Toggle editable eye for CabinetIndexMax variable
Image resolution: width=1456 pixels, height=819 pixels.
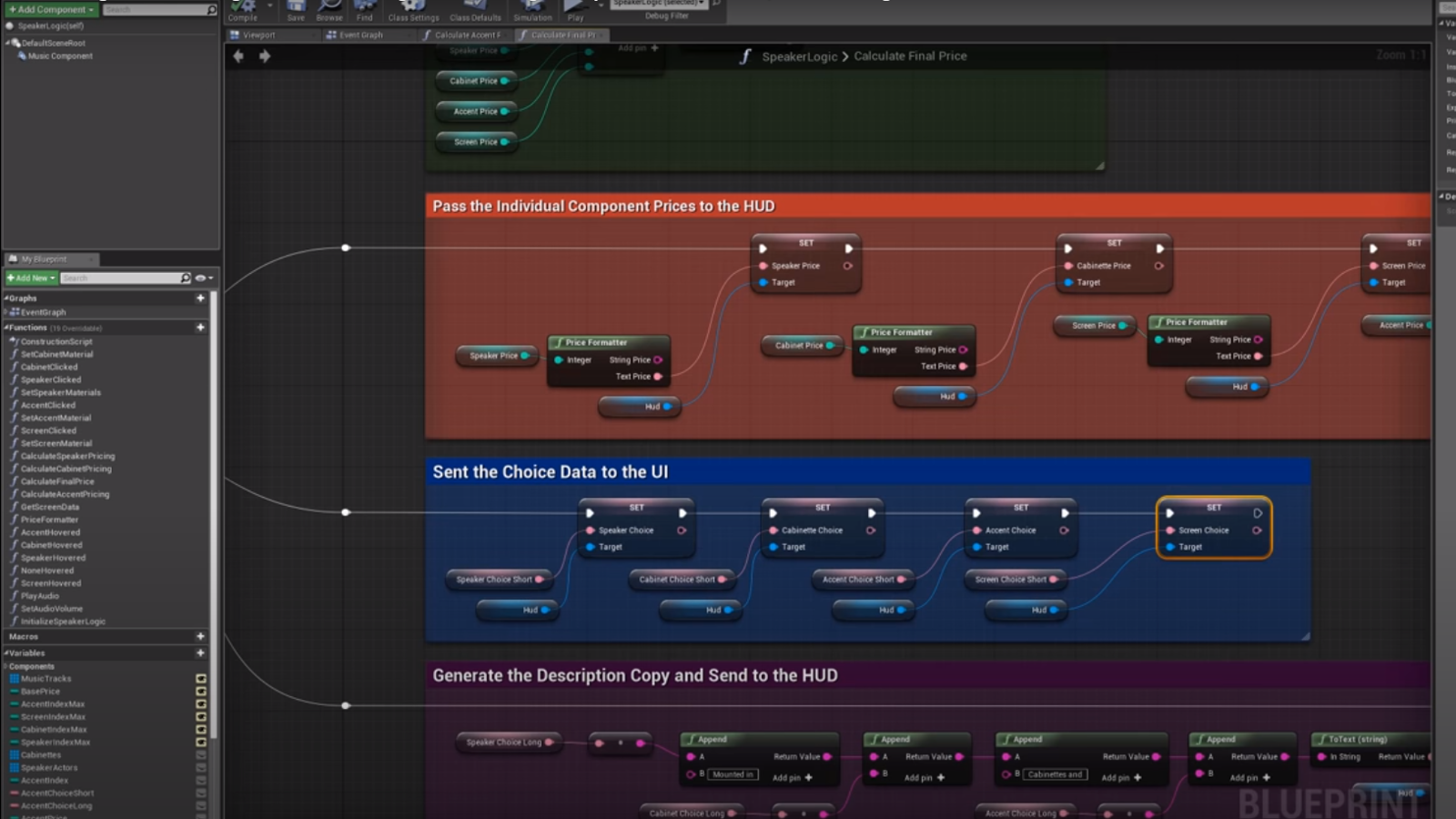point(201,730)
